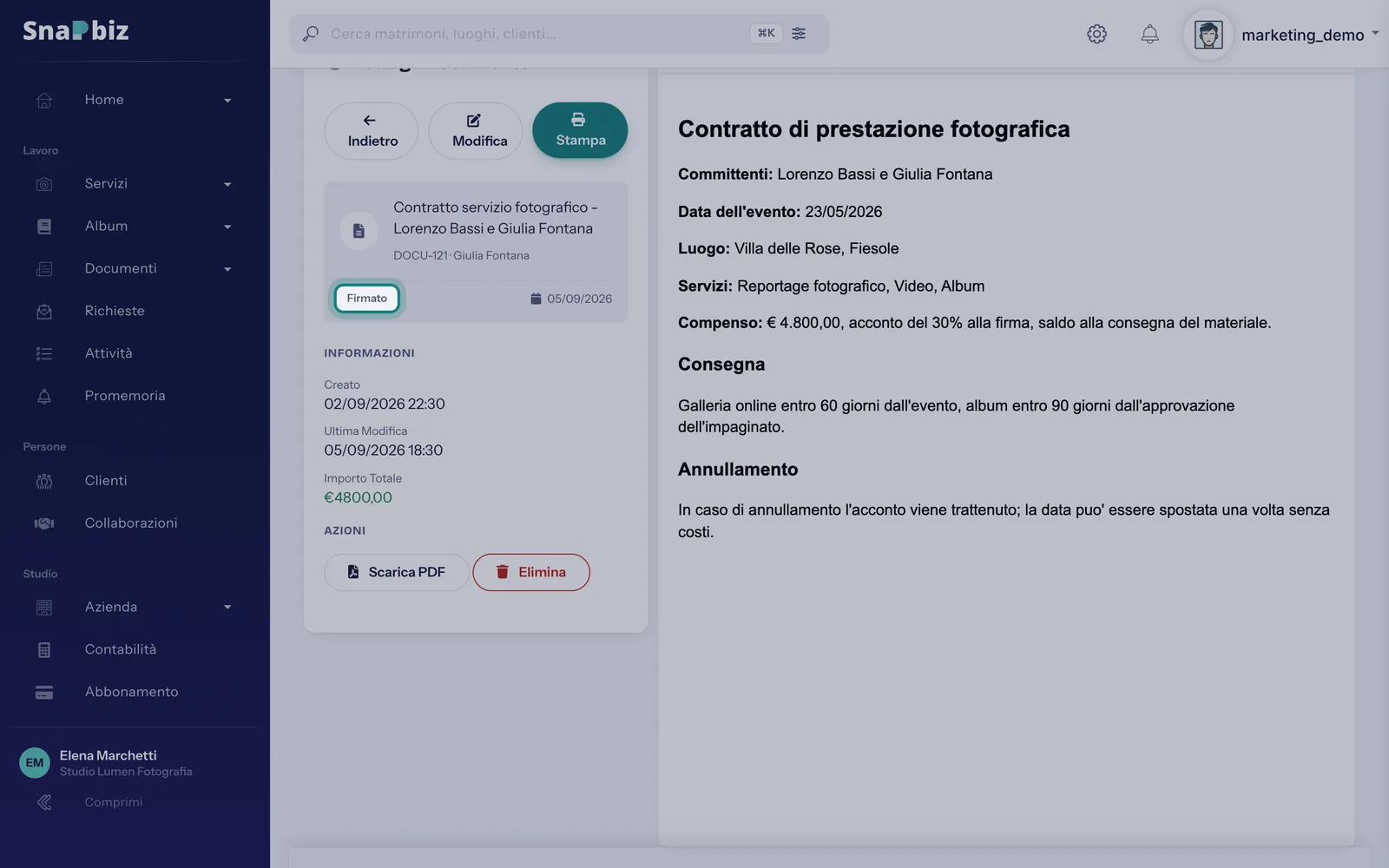This screenshot has width=1389, height=868.
Task: Click the Snapbiz logo
Action: tap(76, 30)
